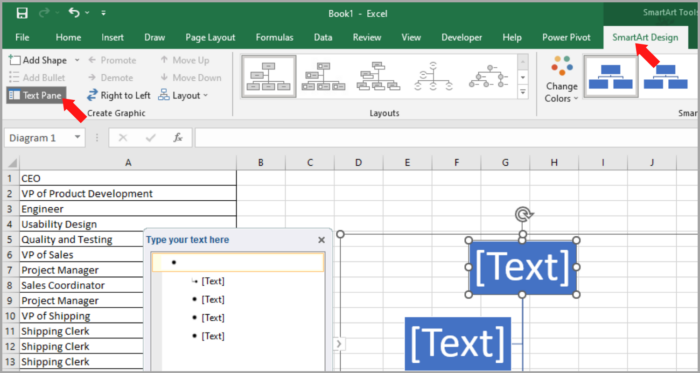
Task: Expand the Layouts gallery More button
Action: 523,92
